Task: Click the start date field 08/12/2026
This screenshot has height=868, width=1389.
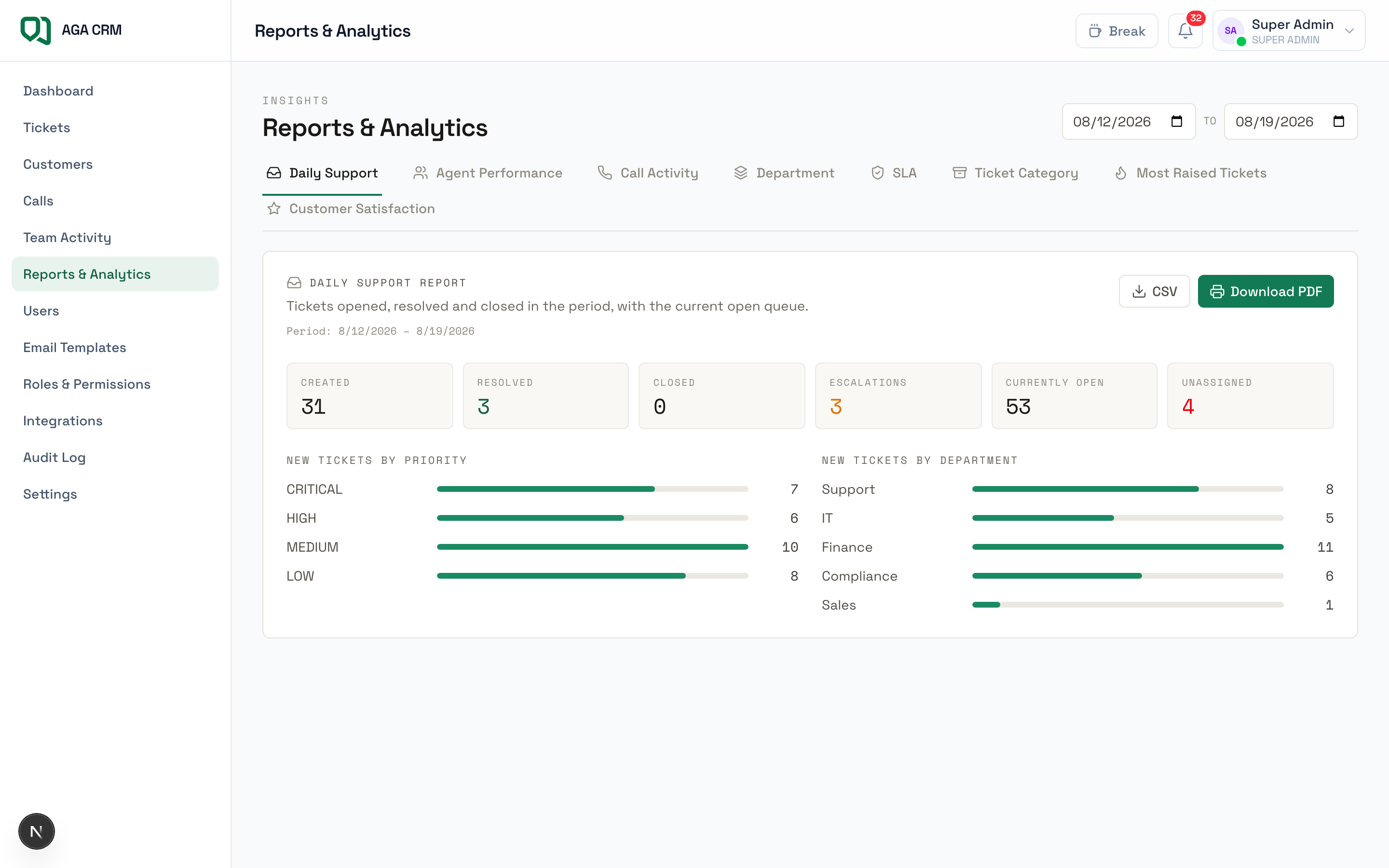Action: click(1129, 122)
